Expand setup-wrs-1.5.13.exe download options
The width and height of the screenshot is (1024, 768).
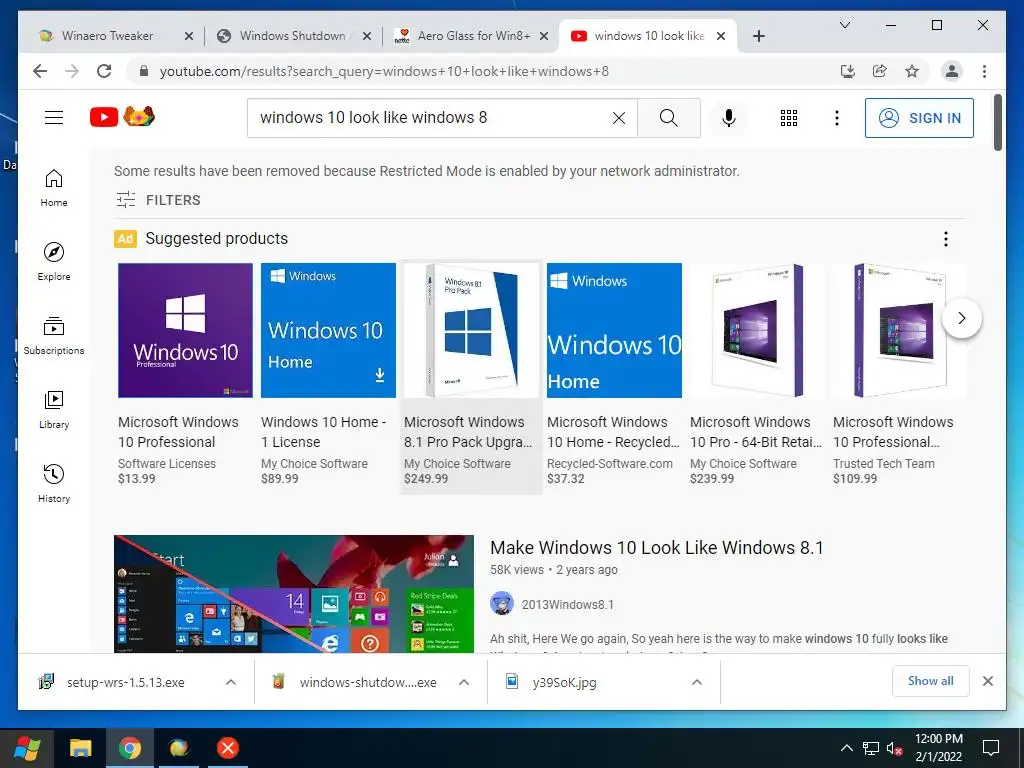coord(231,682)
